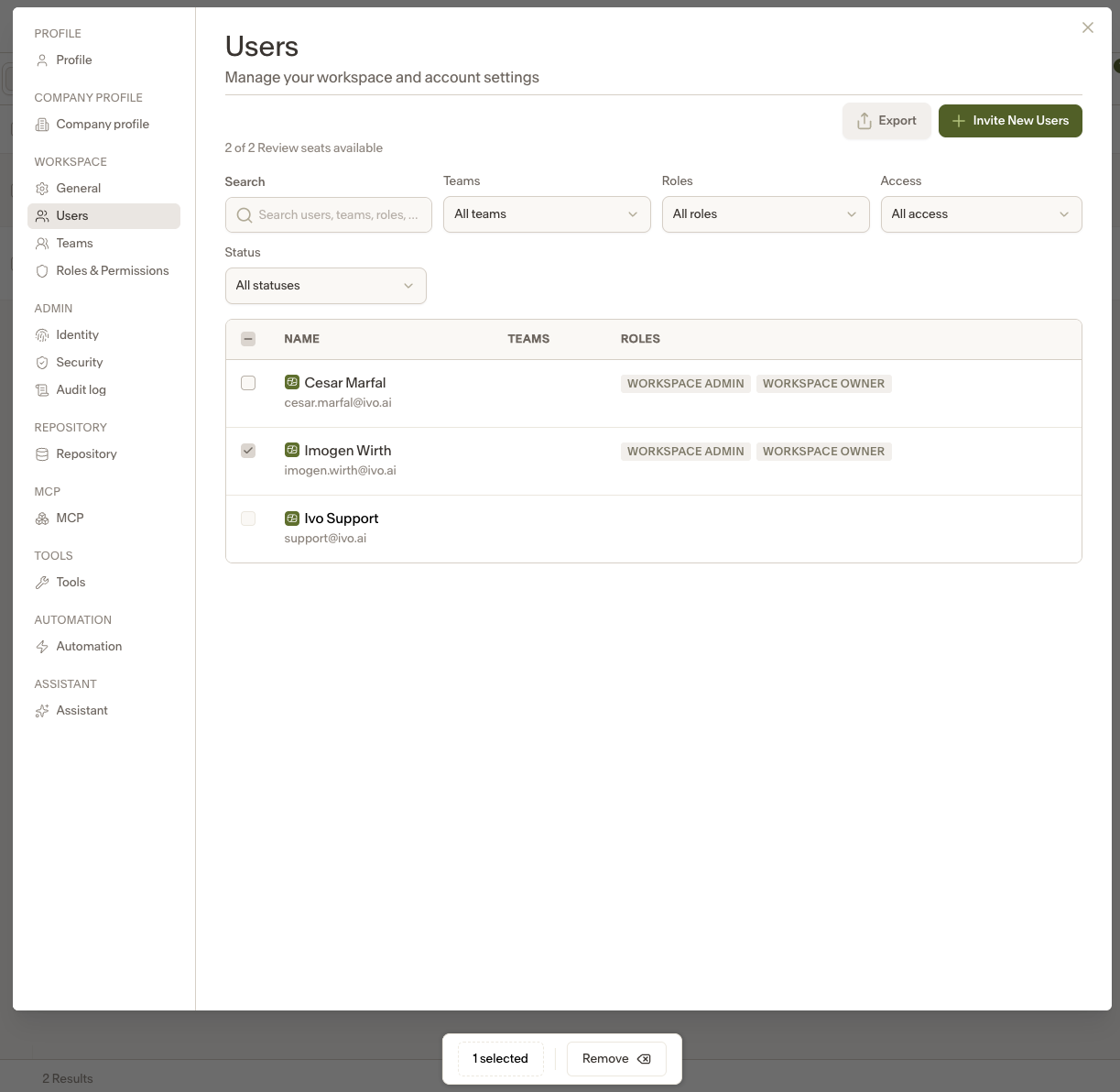Screen dimensions: 1120x1092
Task: Click the Profile person icon in sidebar
Action: tap(42, 60)
